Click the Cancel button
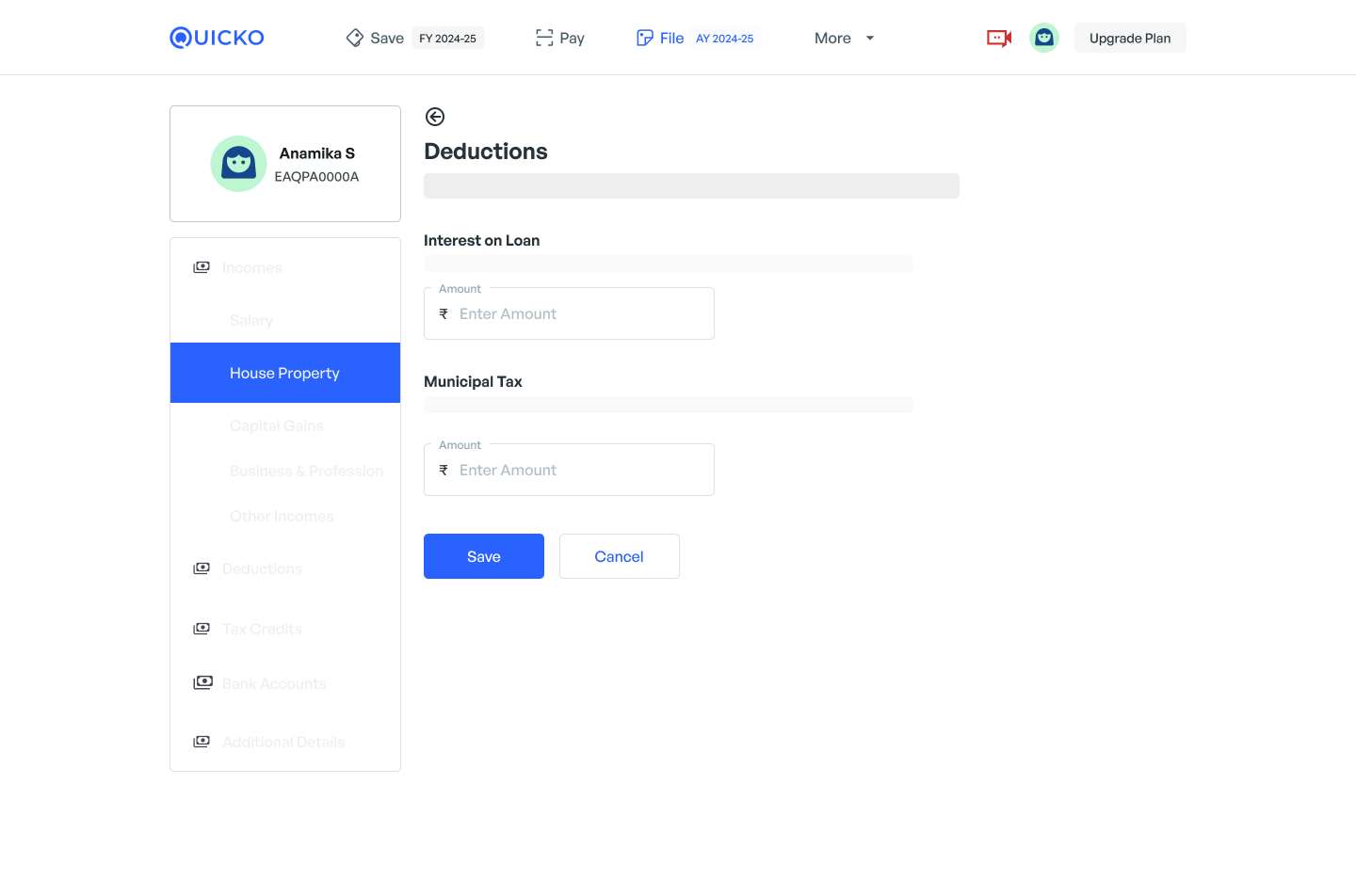1356x896 pixels. (x=619, y=556)
